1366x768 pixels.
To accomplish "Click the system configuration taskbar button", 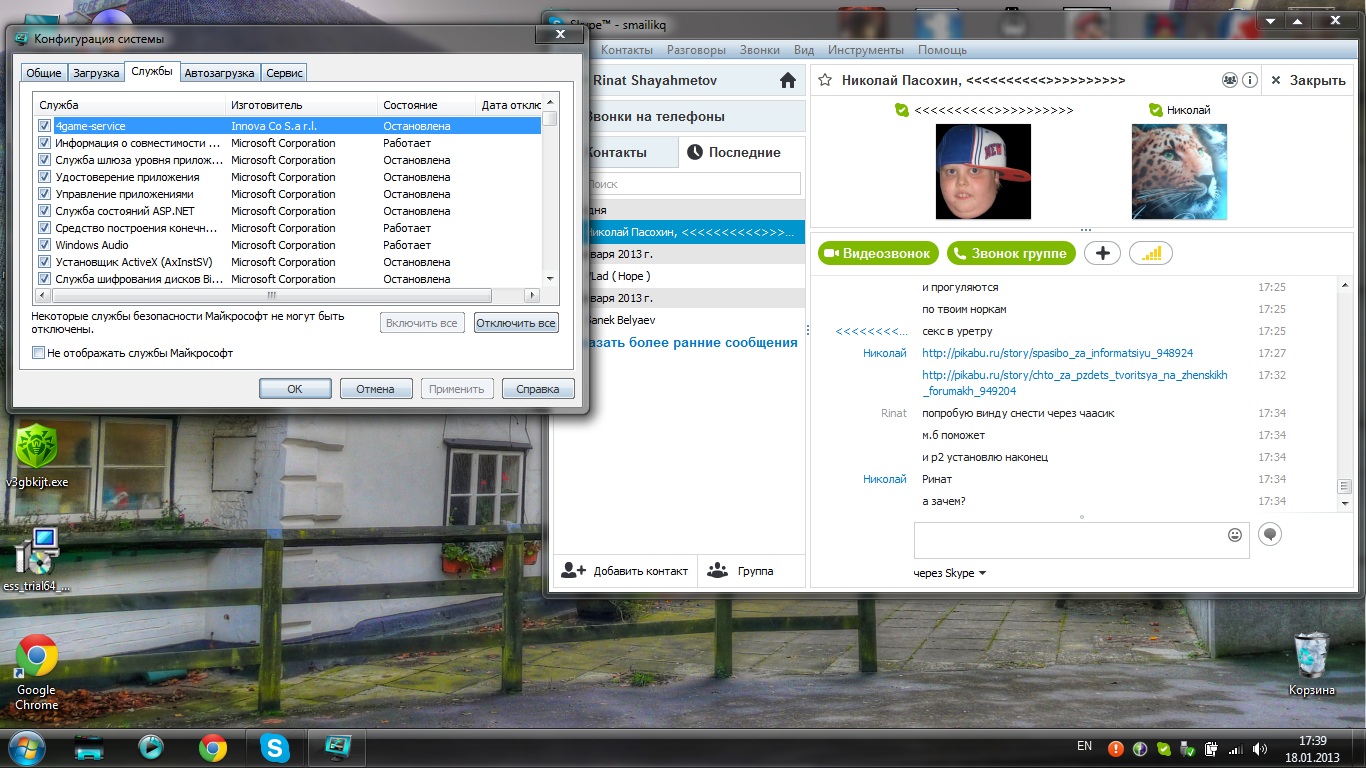I will click(x=337, y=747).
